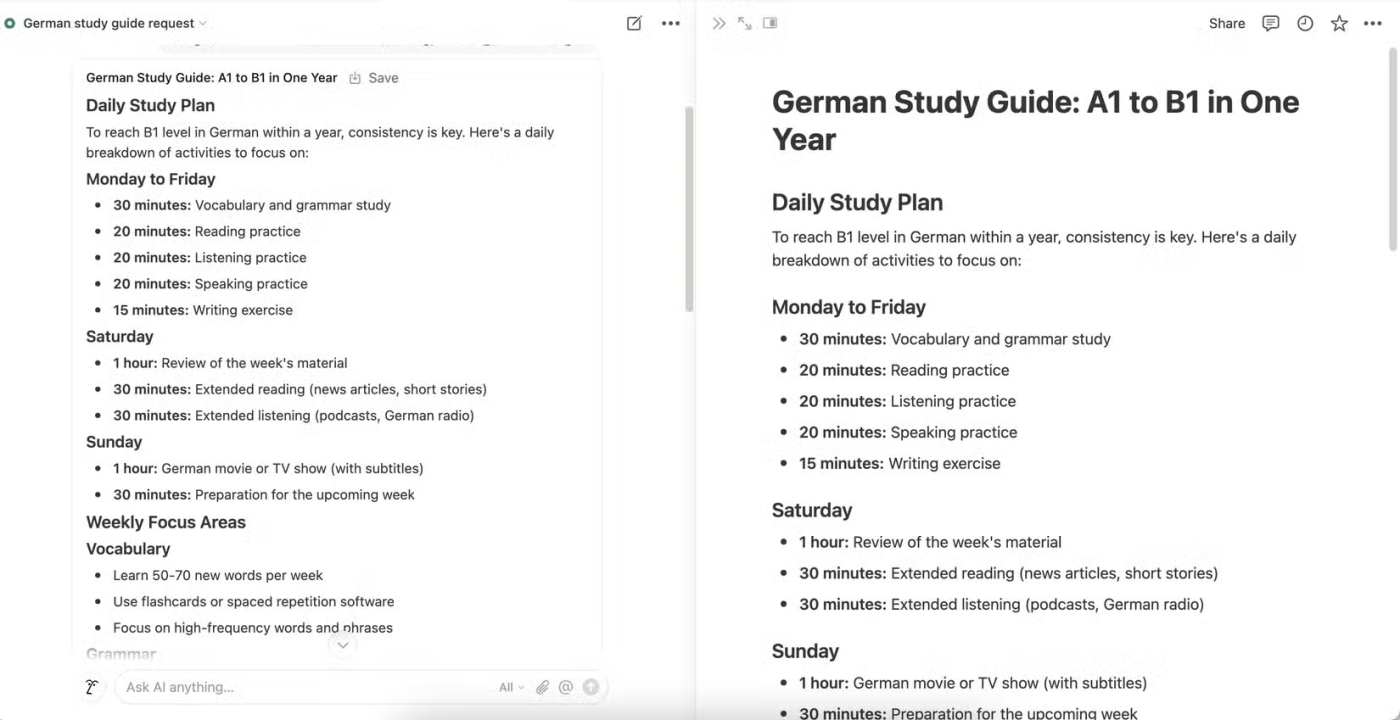The width and height of the screenshot is (1400, 720).
Task: Click the AI persona icon beside input
Action: coord(92,687)
